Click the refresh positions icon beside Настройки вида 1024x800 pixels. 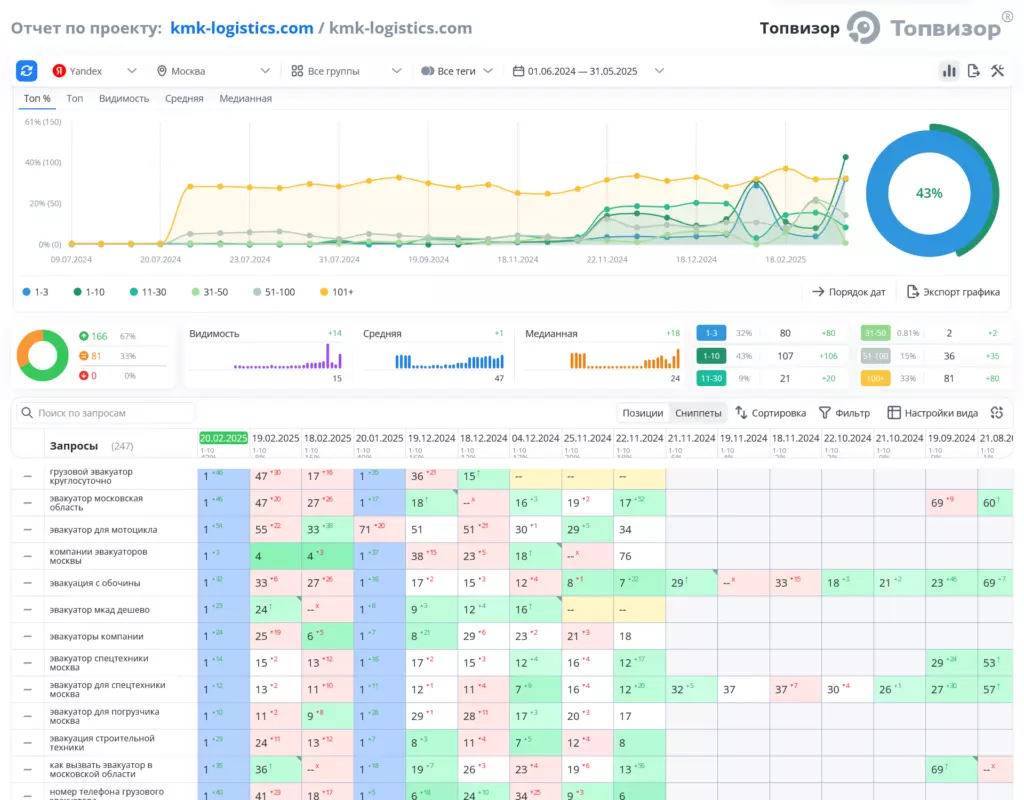pyautogui.click(x=997, y=413)
